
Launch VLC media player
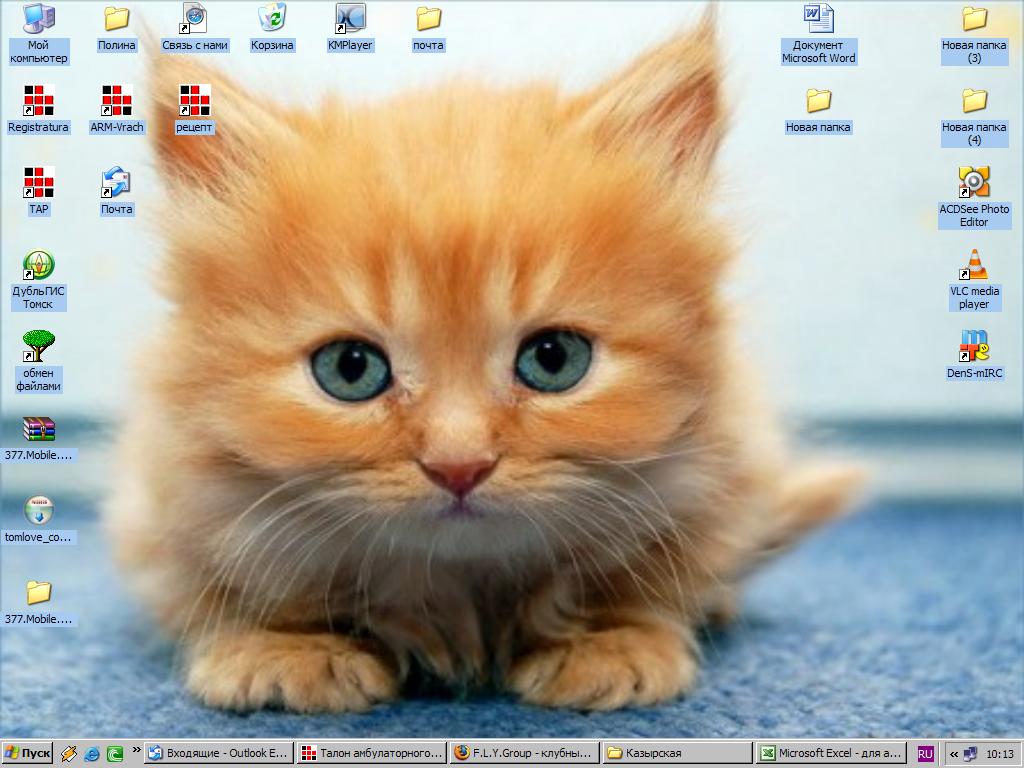[974, 280]
